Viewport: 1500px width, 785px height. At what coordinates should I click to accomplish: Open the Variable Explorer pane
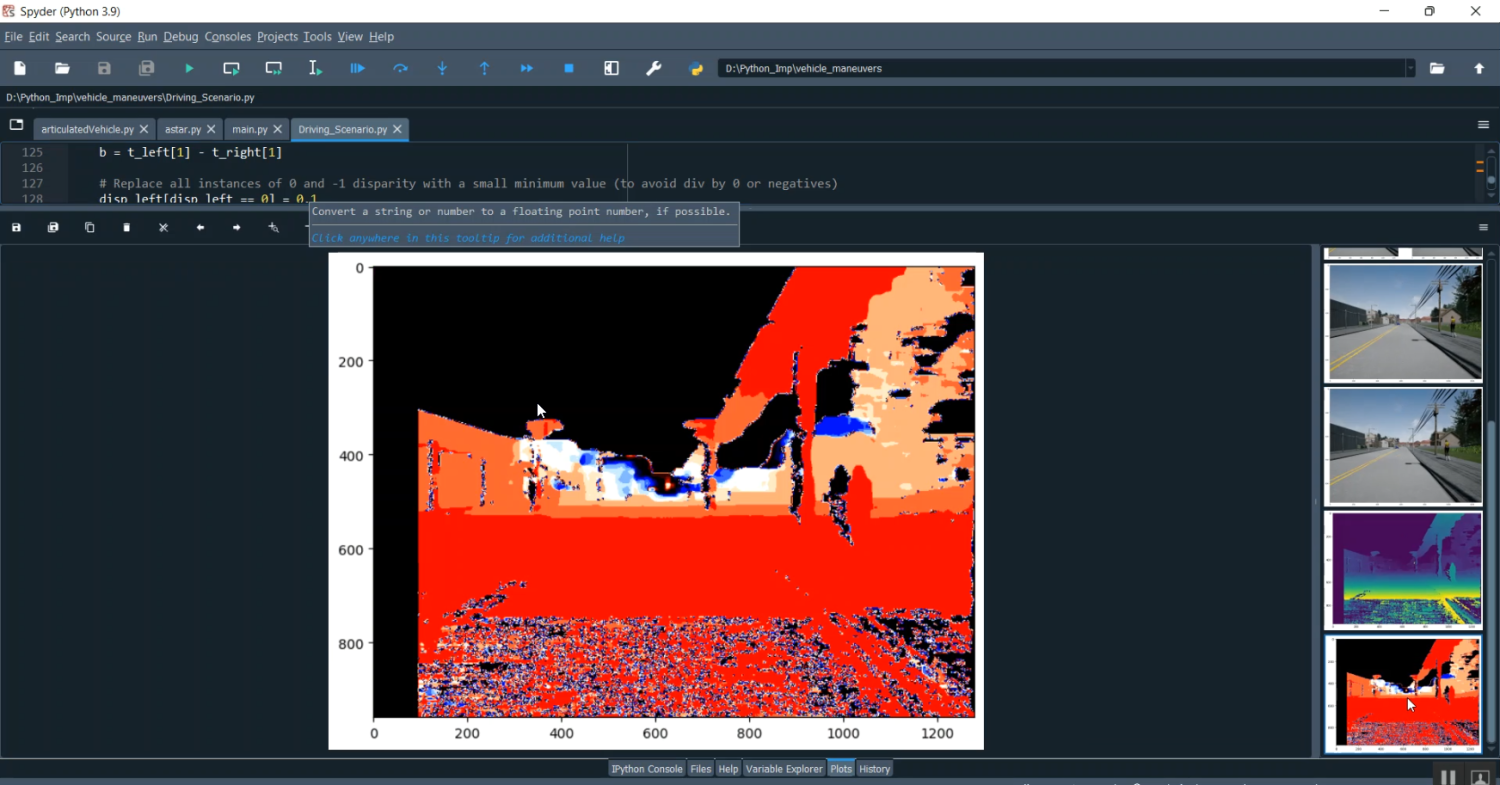point(784,769)
